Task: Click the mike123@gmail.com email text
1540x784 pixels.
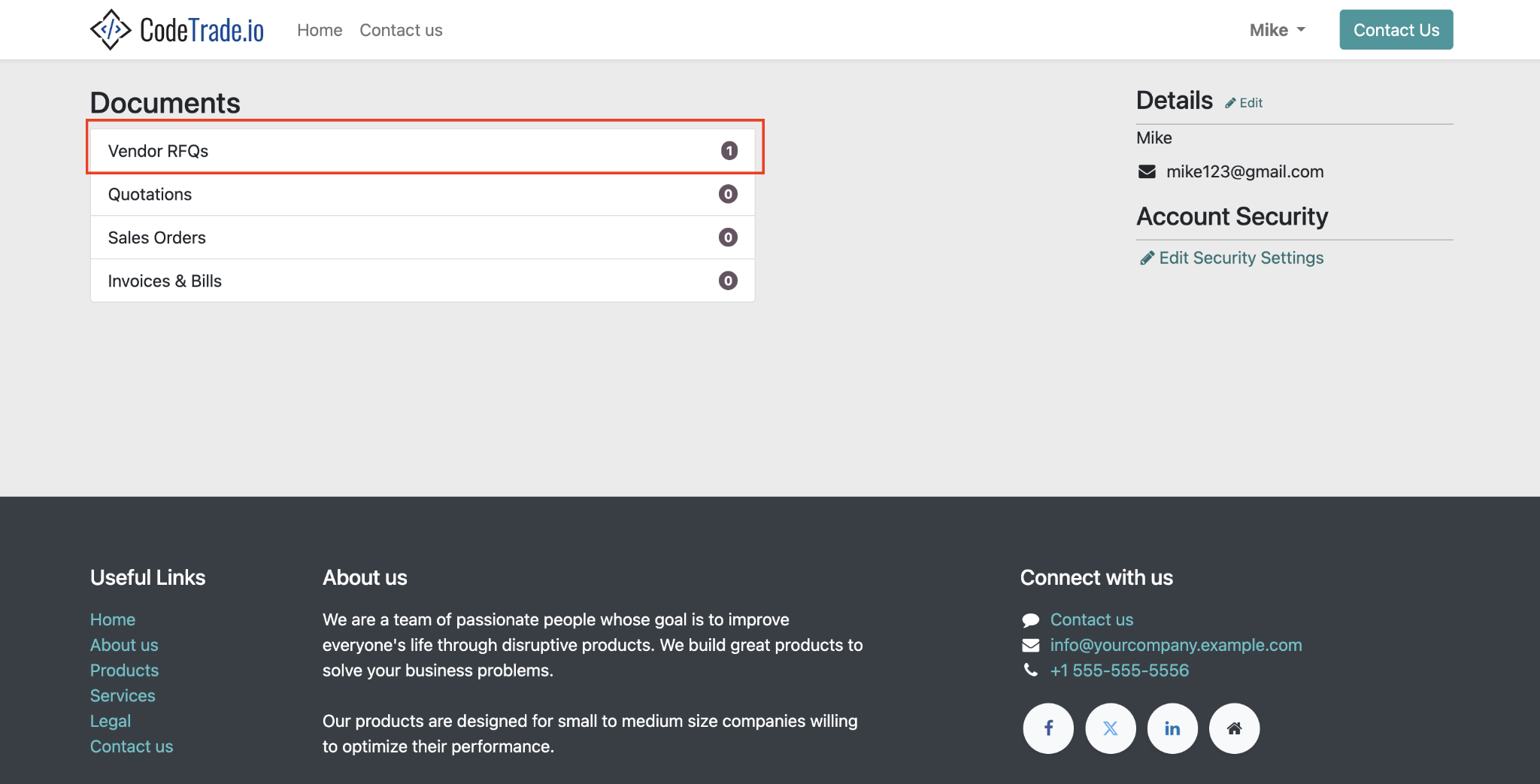Action: click(x=1244, y=171)
